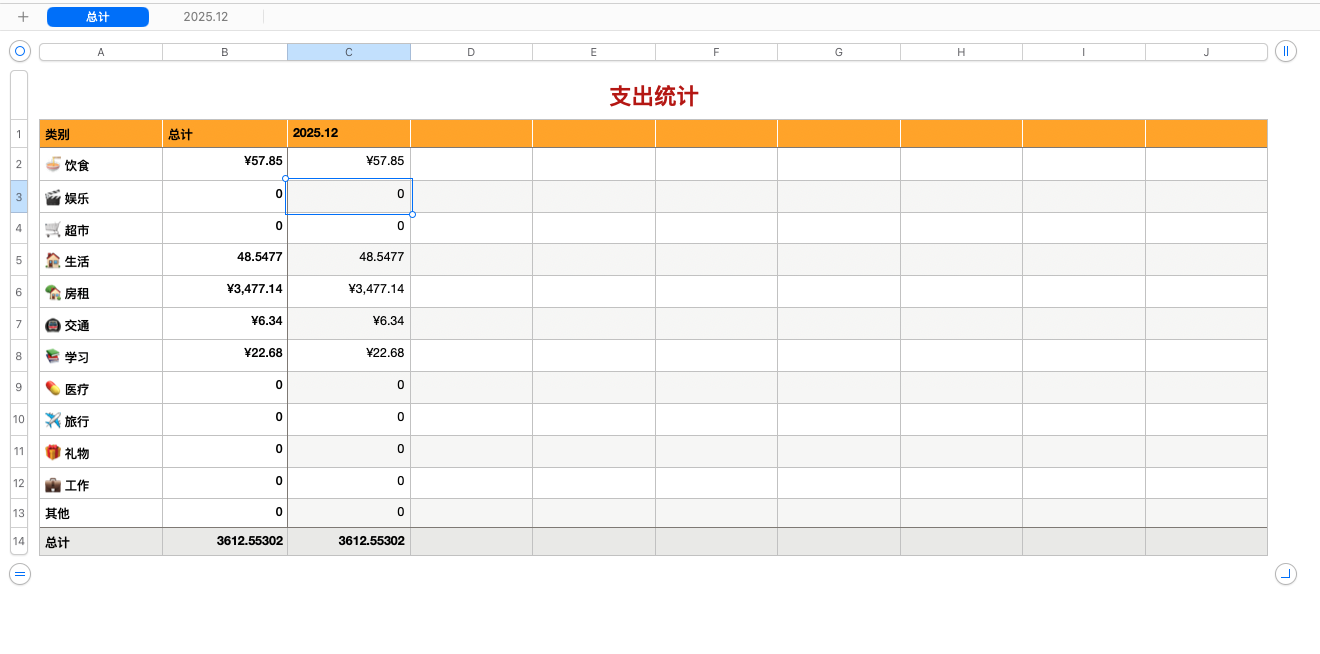Viewport: 1320px width, 654px height.
Task: Click the 超市 shopping cart icon
Action: coord(51,228)
